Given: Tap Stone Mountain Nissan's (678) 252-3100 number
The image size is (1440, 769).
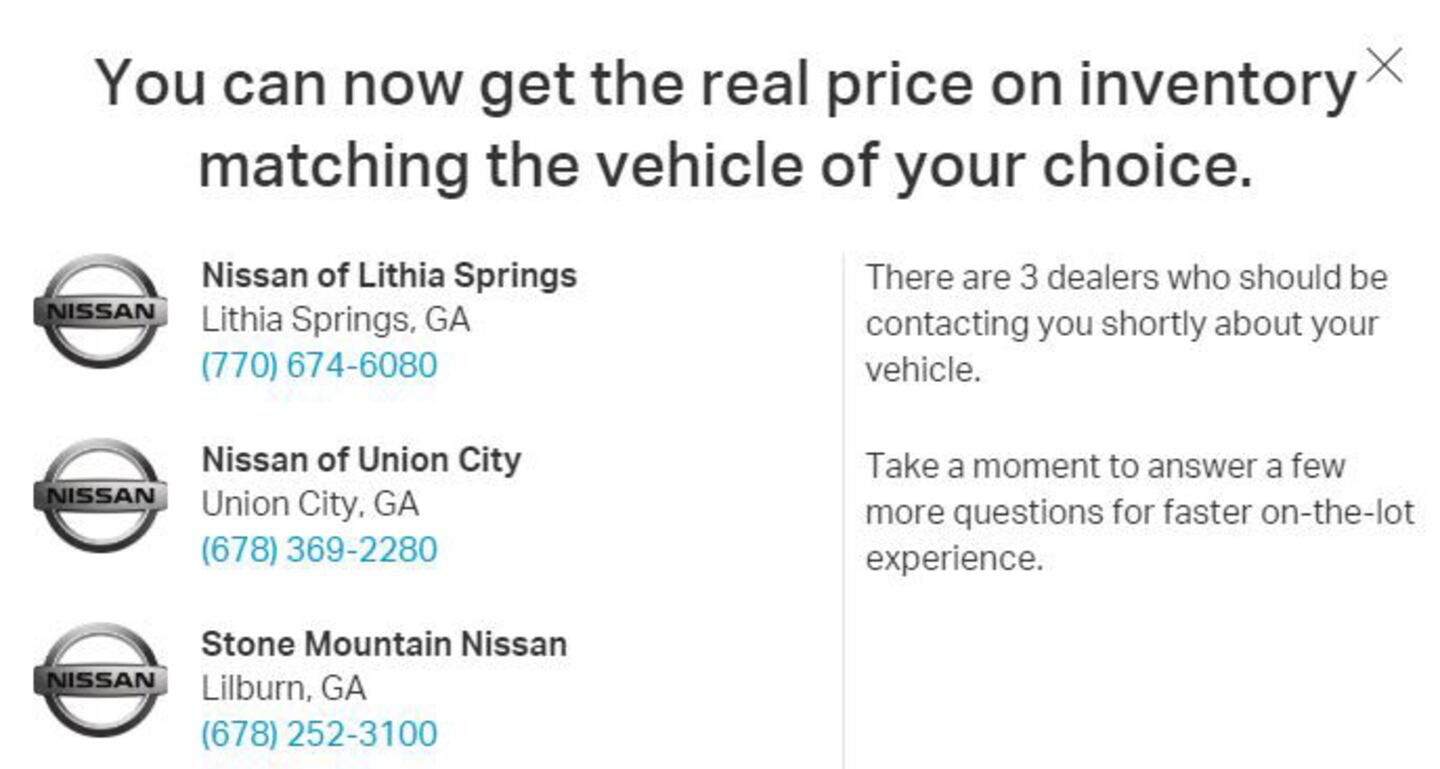Looking at the screenshot, I should coord(319,733).
